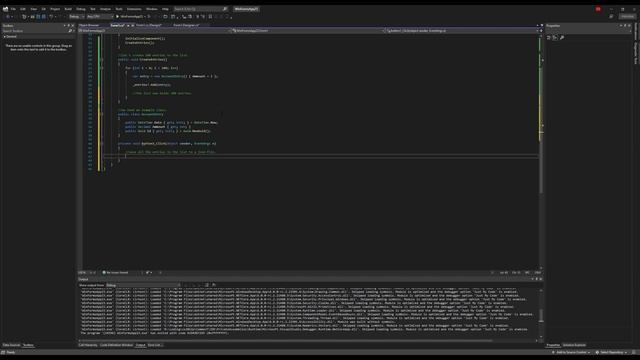The height and width of the screenshot is (360, 640).
Task: Click the split editor icon at top right
Action: pyautogui.click(x=542, y=31)
